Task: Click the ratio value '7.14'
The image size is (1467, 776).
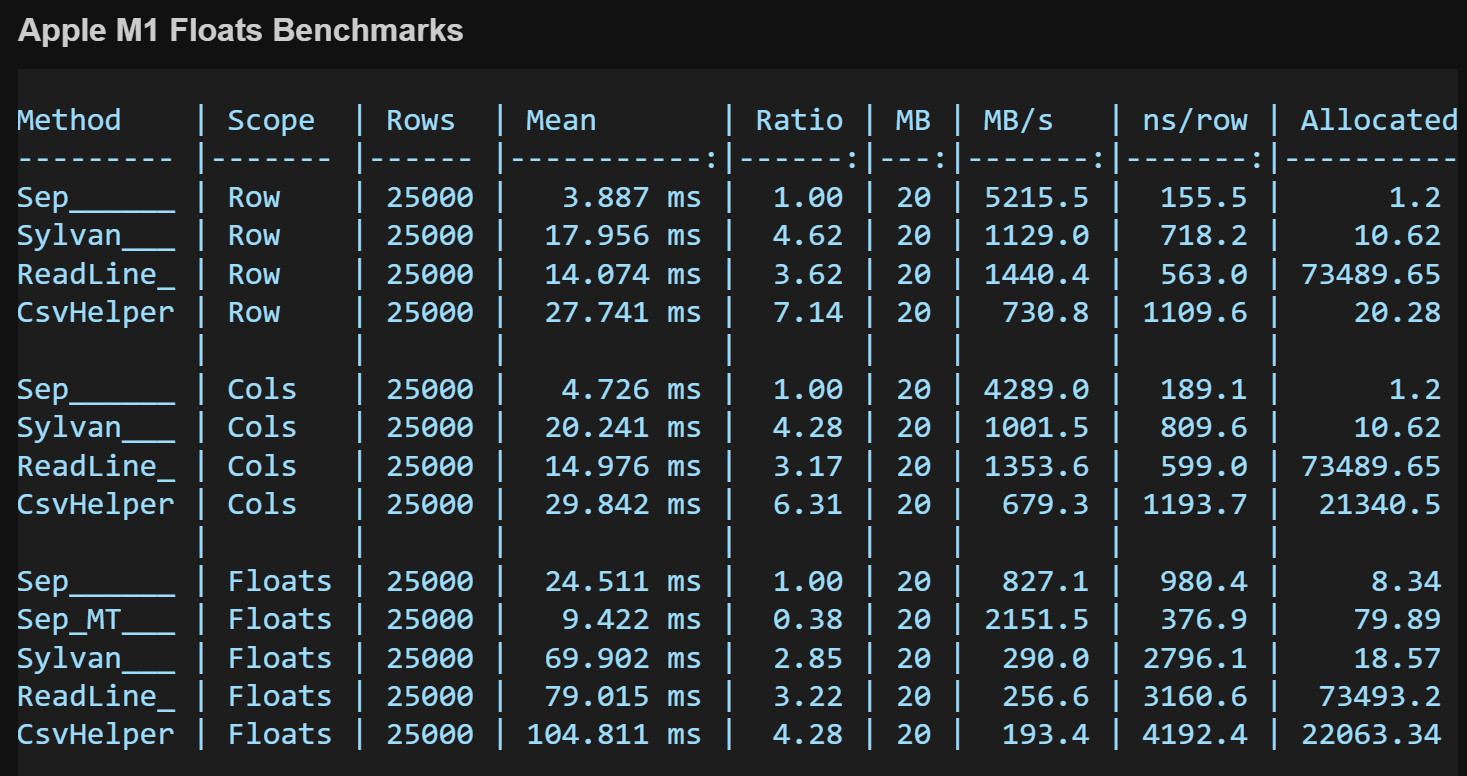Action: (x=807, y=312)
